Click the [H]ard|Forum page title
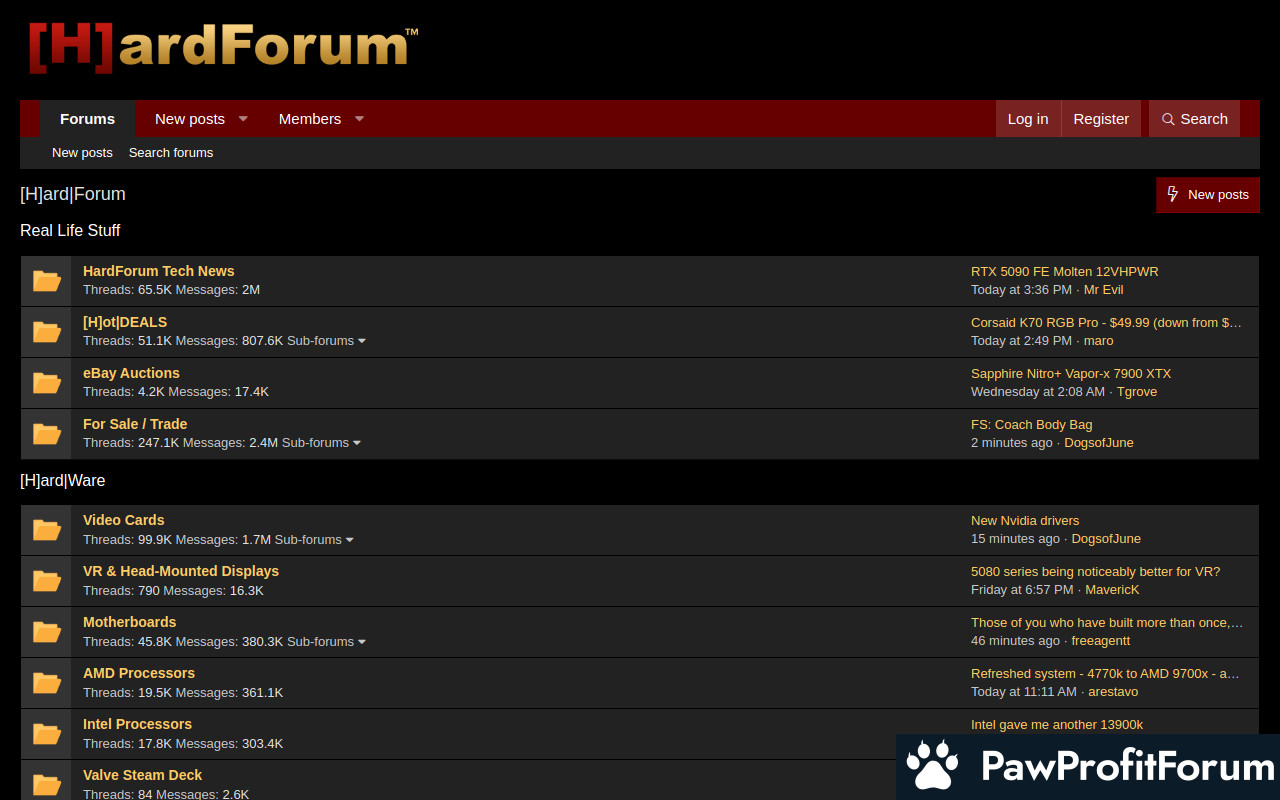Image resolution: width=1280 pixels, height=800 pixels. tap(73, 194)
